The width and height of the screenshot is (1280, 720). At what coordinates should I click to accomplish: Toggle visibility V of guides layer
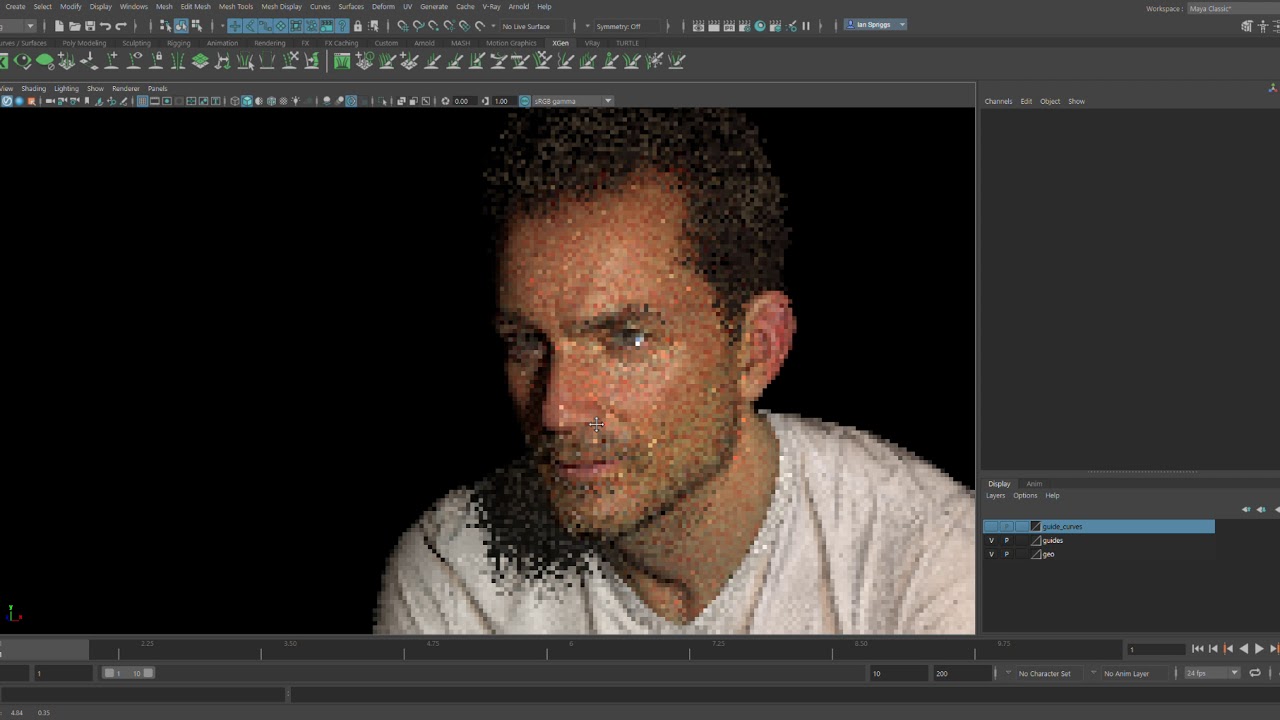coord(991,540)
